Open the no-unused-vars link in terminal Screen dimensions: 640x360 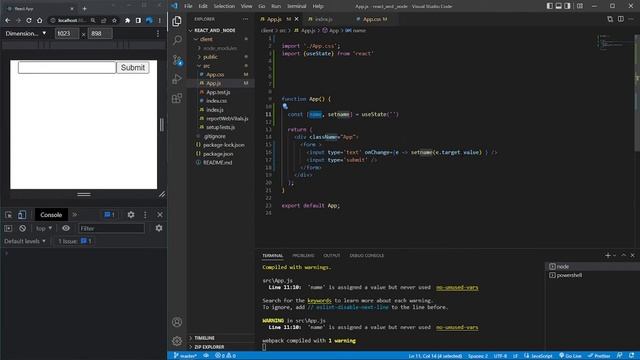[457, 287]
